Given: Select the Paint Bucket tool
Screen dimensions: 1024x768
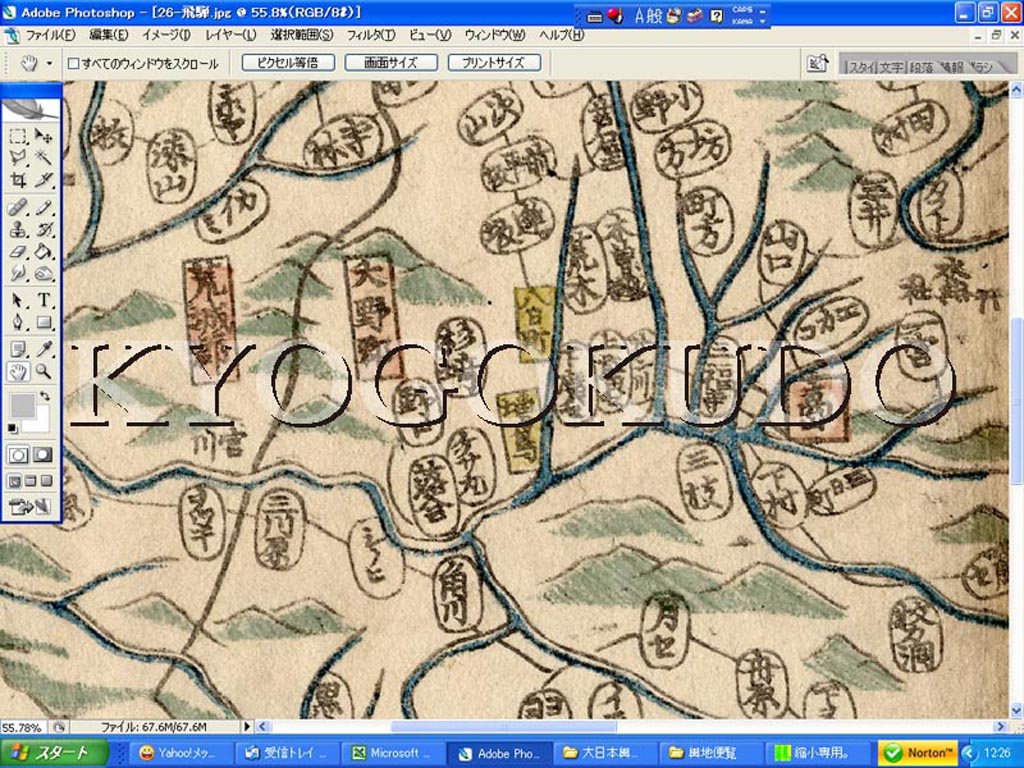Looking at the screenshot, I should 43,251.
